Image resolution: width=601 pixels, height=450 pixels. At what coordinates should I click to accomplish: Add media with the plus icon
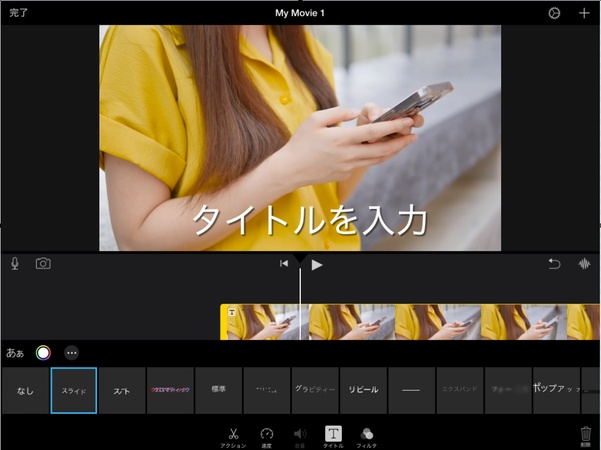click(x=584, y=13)
